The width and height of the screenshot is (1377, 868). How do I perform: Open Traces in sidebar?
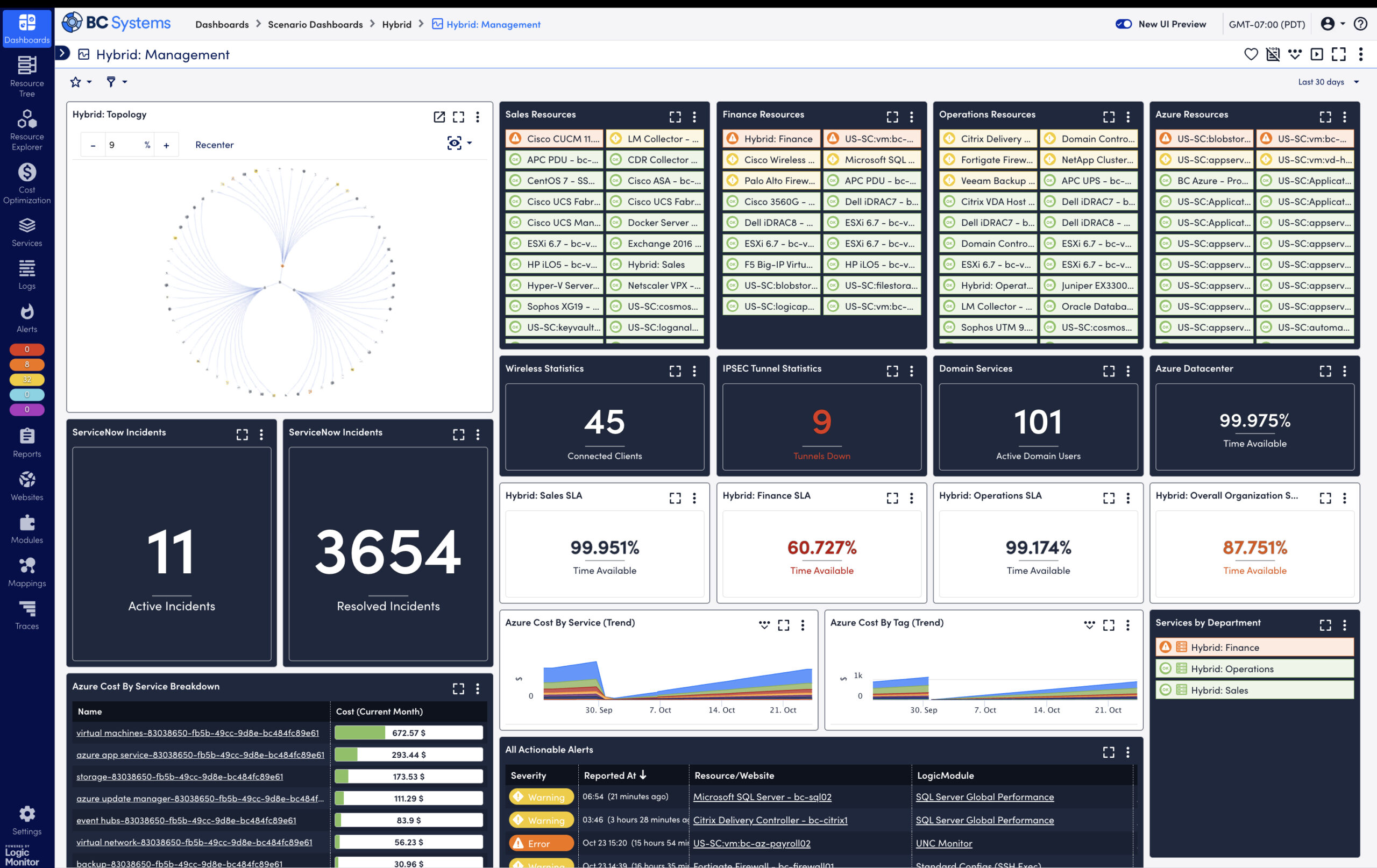click(x=27, y=615)
